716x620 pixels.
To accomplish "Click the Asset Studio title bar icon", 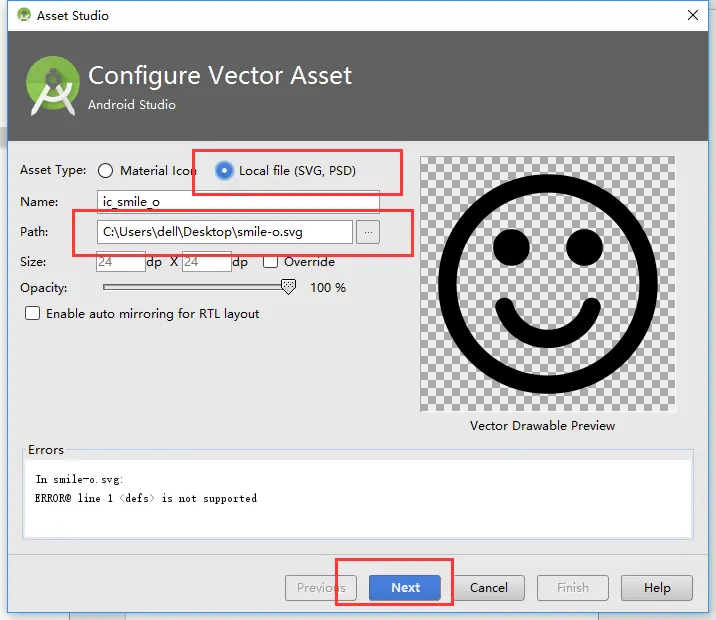I will (24, 15).
